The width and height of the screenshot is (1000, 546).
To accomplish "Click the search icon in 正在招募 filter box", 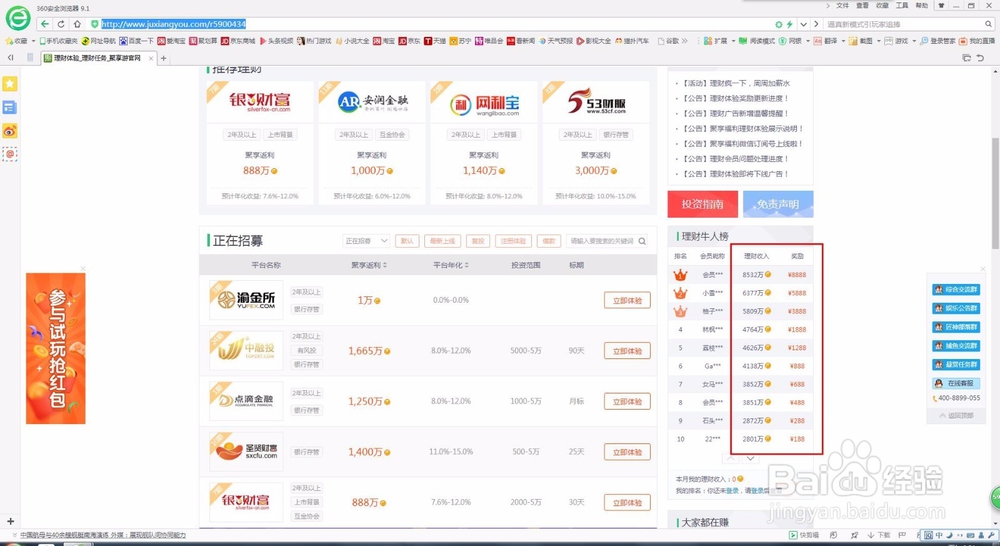I will pos(642,241).
